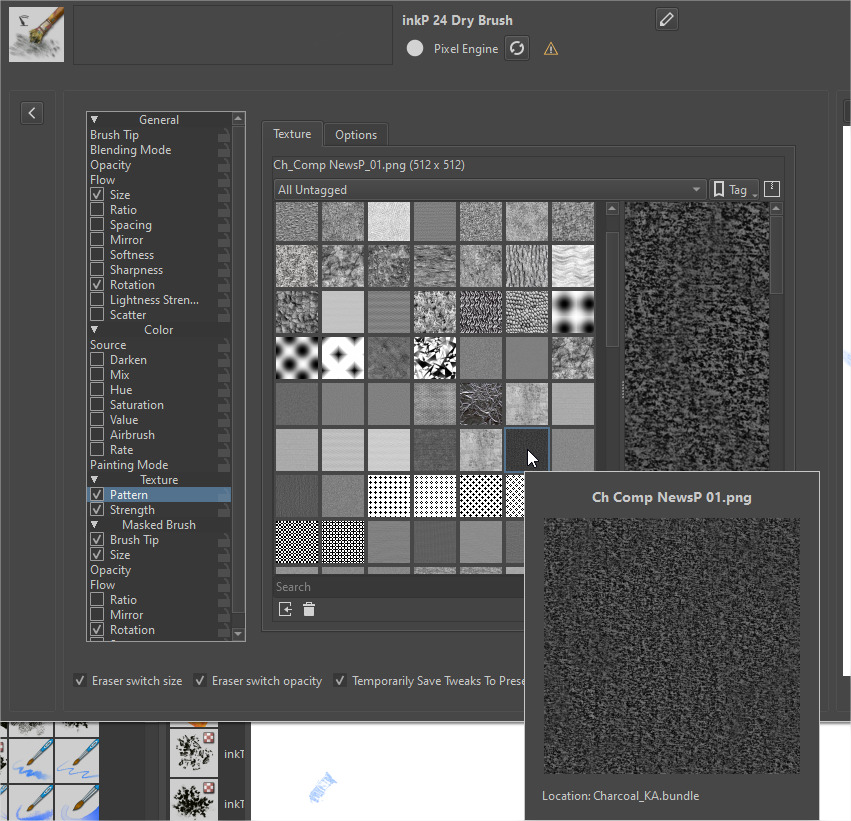Select the Texture tab

pyautogui.click(x=292, y=134)
